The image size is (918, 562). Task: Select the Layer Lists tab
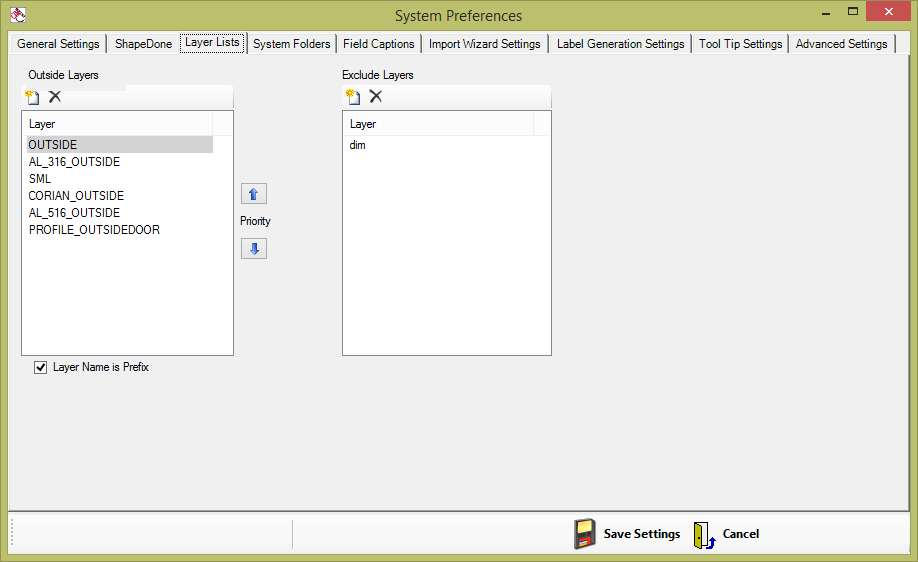[x=212, y=43]
